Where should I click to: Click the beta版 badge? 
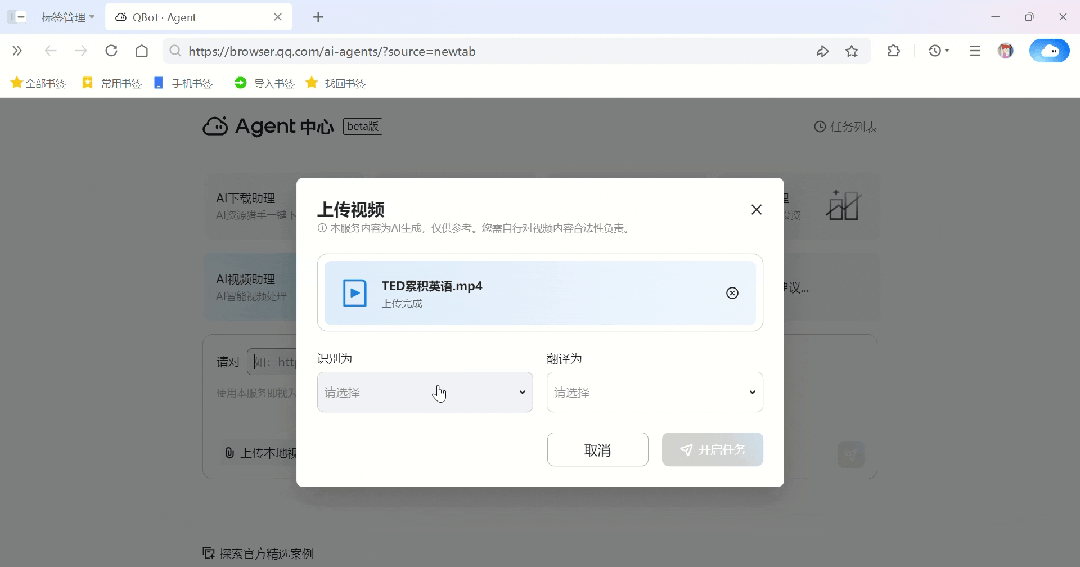pyautogui.click(x=362, y=126)
